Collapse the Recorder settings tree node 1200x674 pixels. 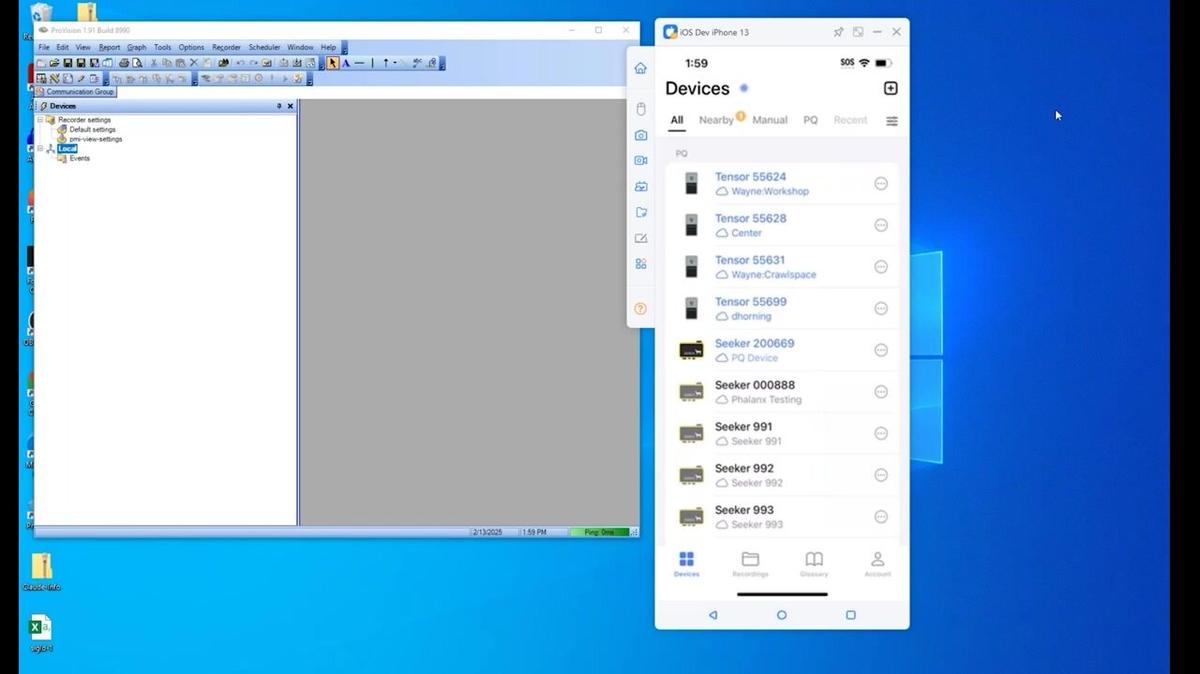pyautogui.click(x=40, y=120)
